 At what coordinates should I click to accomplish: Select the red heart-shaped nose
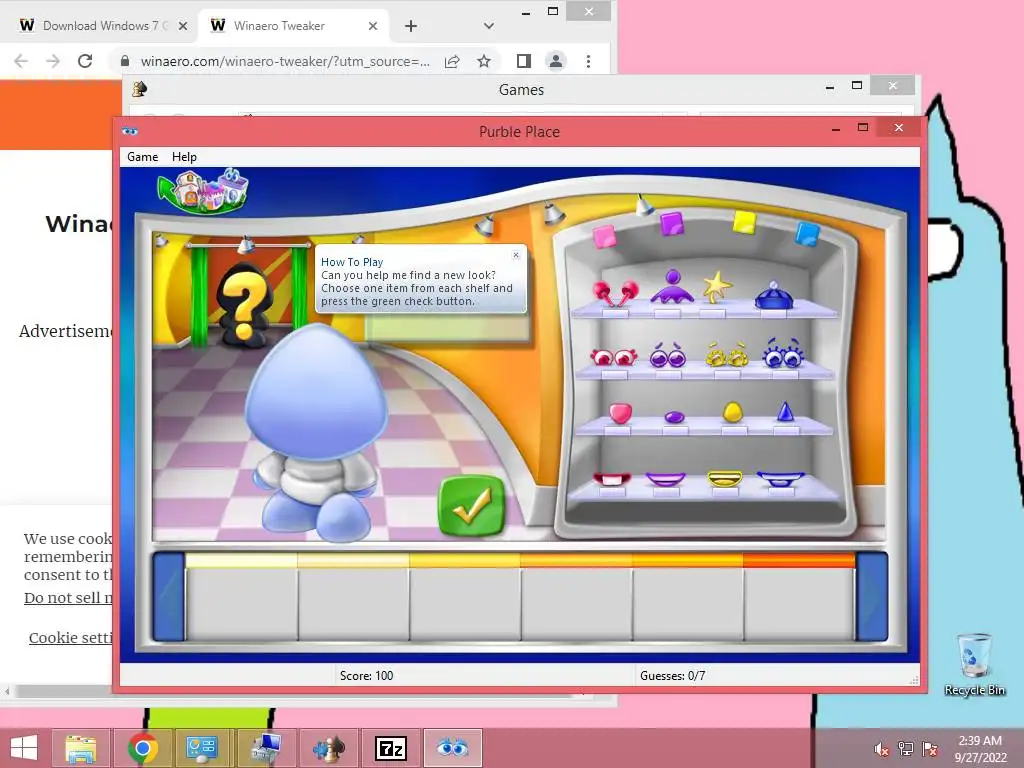click(620, 413)
